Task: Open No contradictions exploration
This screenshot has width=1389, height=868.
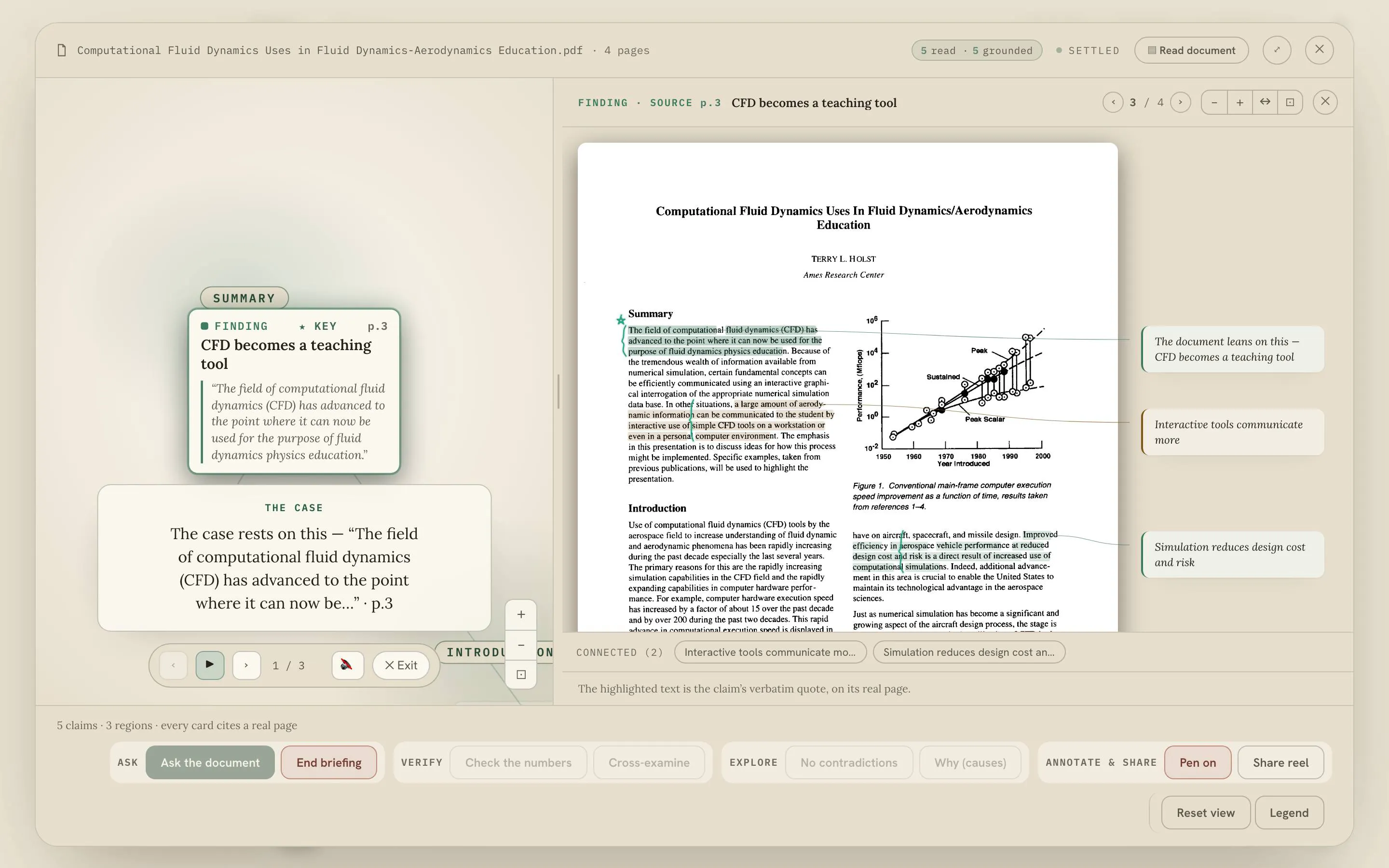Action: (848, 762)
